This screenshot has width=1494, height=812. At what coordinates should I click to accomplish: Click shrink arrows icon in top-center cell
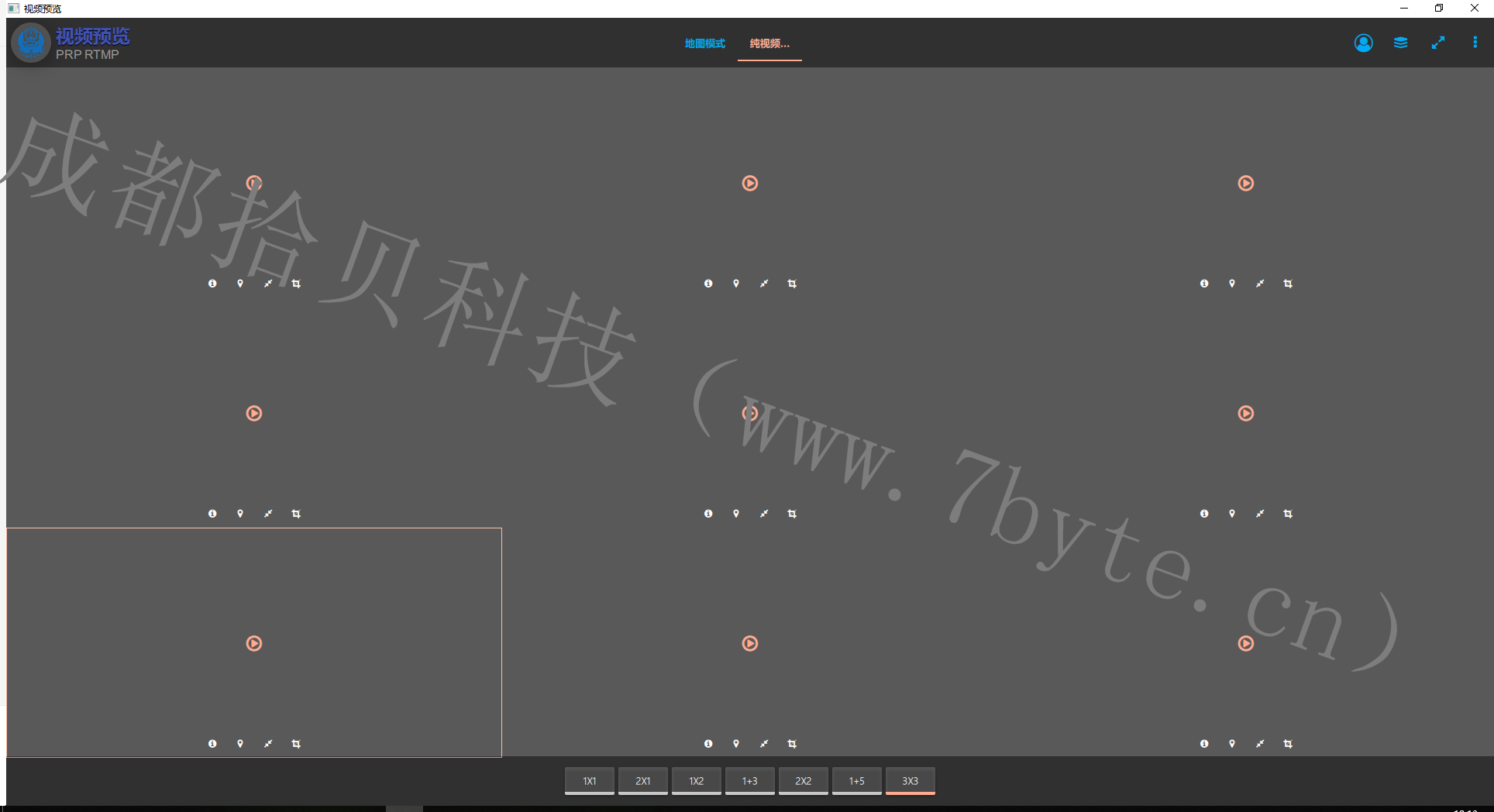[764, 284]
